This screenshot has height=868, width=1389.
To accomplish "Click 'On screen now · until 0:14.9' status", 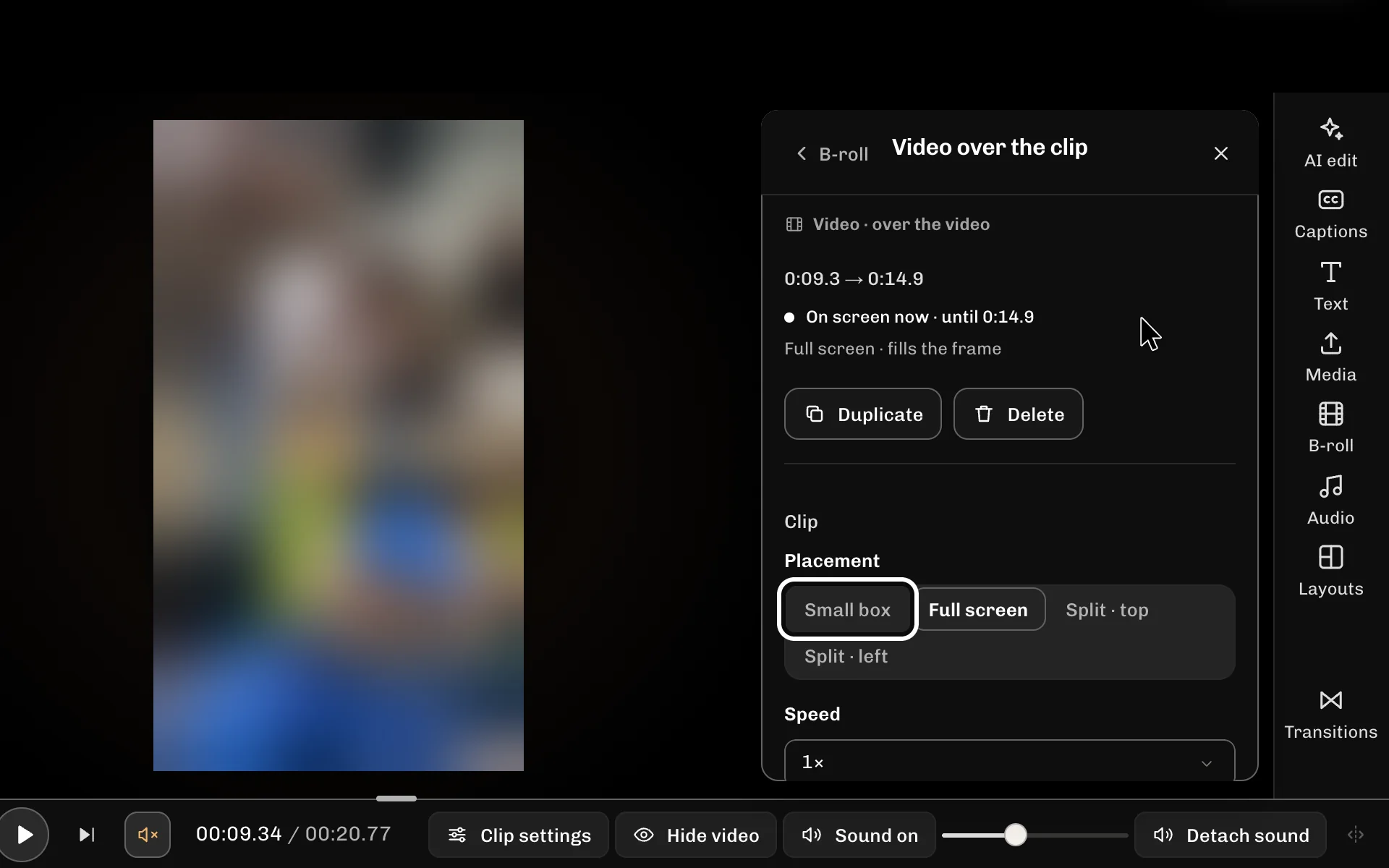I will coord(919,317).
